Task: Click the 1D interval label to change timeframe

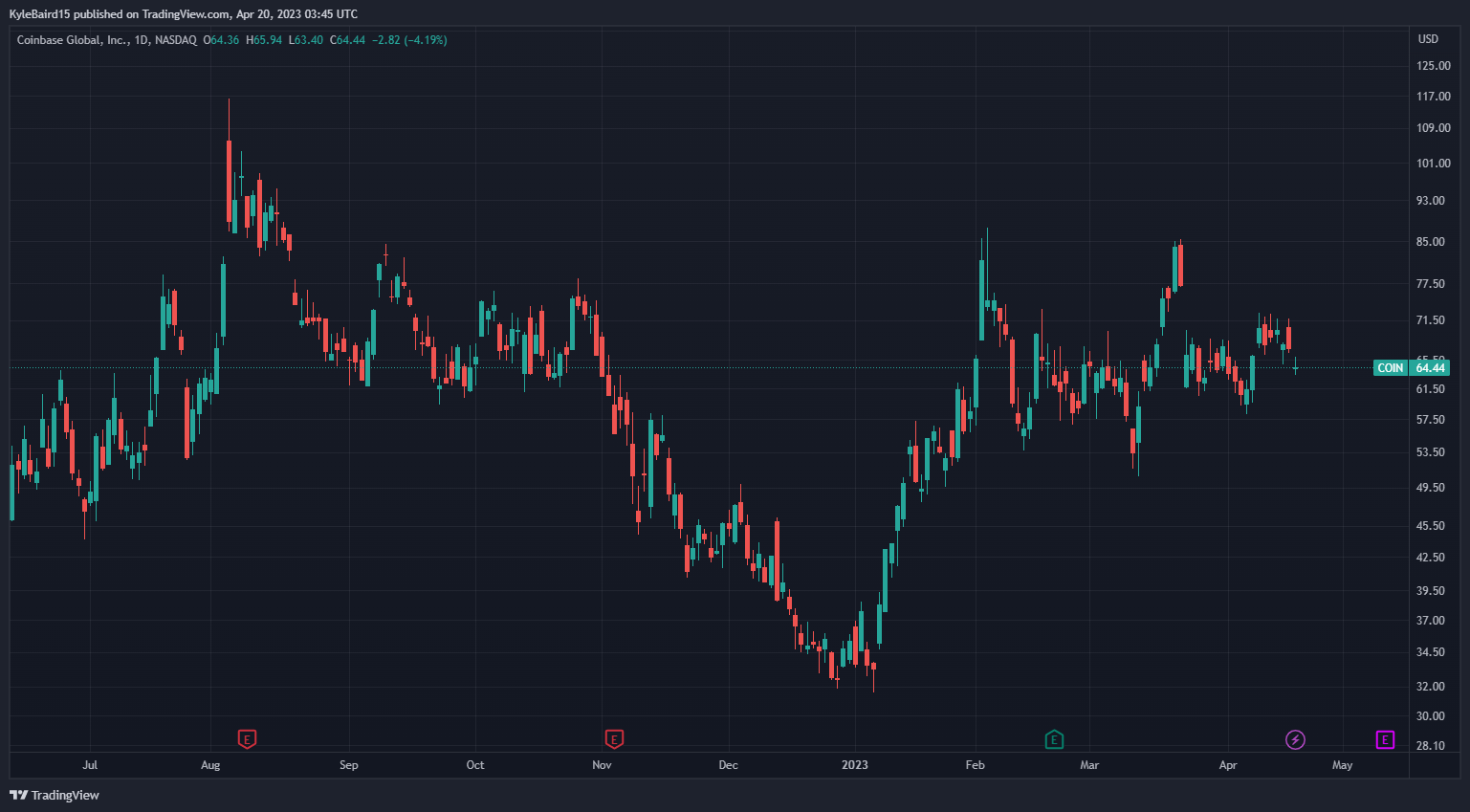Action: click(142, 39)
